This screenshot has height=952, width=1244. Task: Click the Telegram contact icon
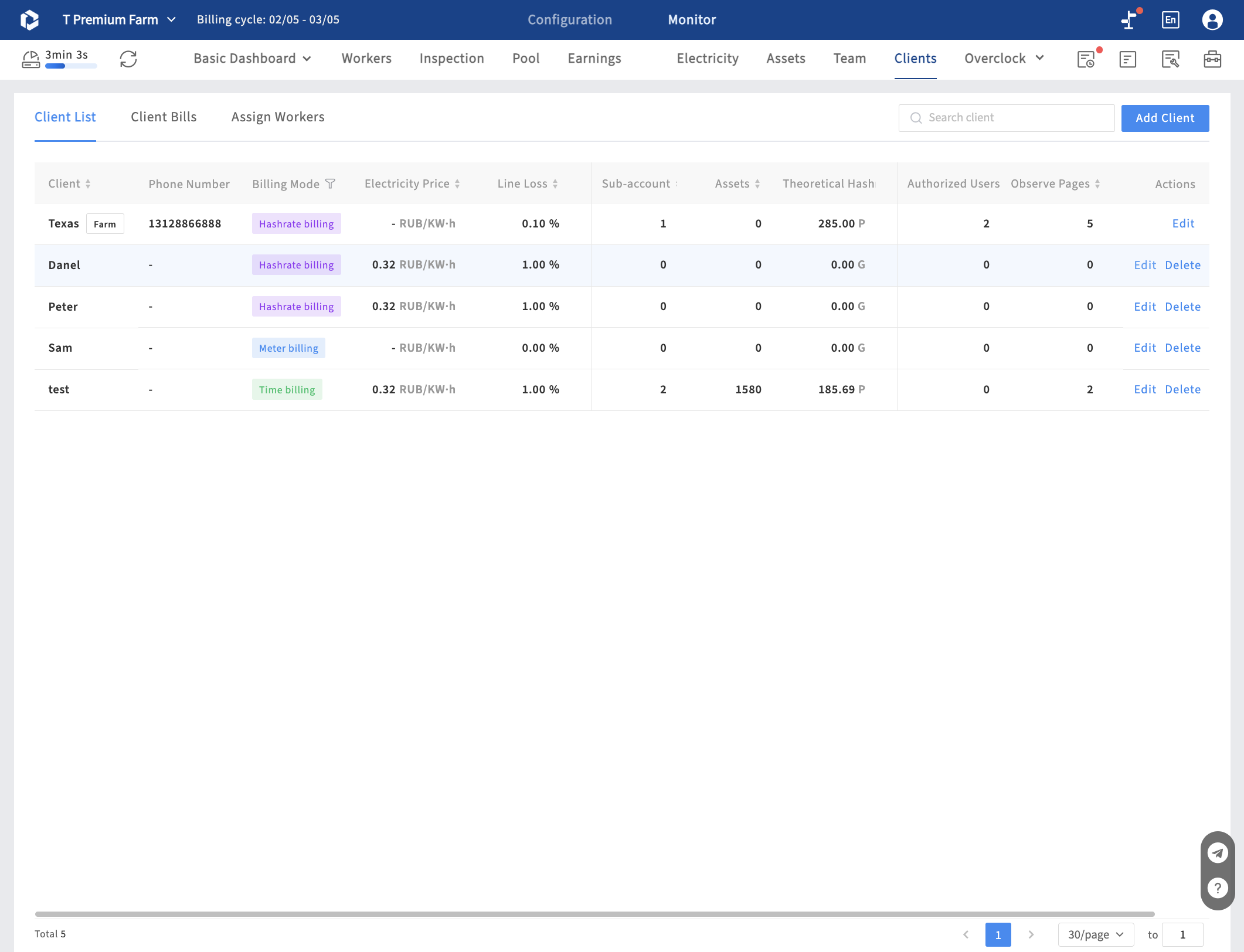click(1218, 853)
